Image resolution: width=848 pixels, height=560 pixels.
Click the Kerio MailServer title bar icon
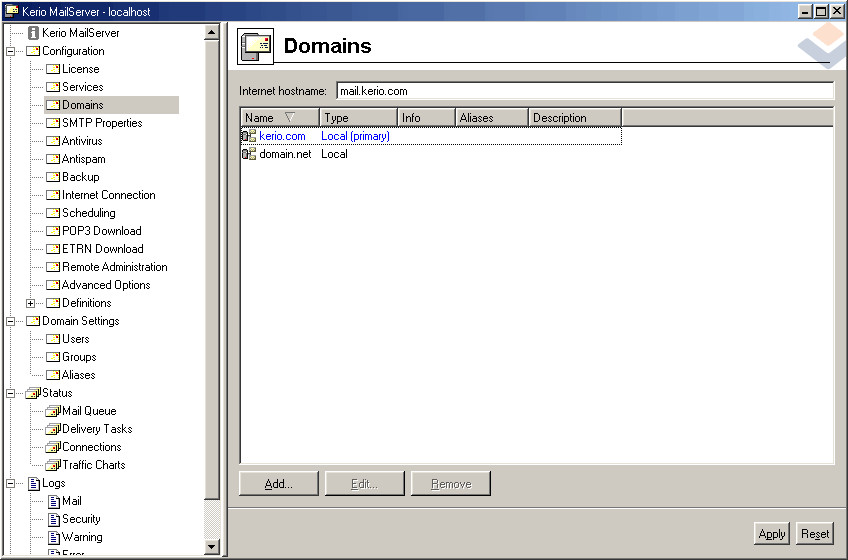pyautogui.click(x=12, y=11)
